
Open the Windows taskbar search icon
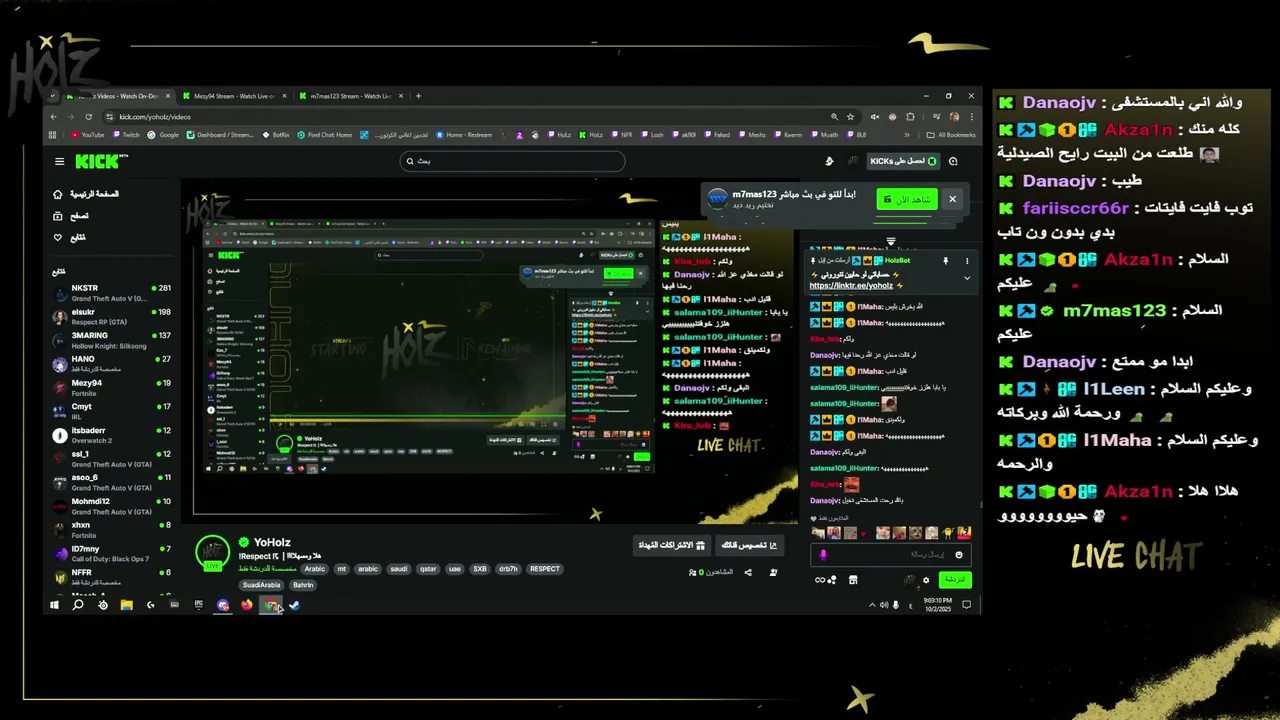coord(78,605)
